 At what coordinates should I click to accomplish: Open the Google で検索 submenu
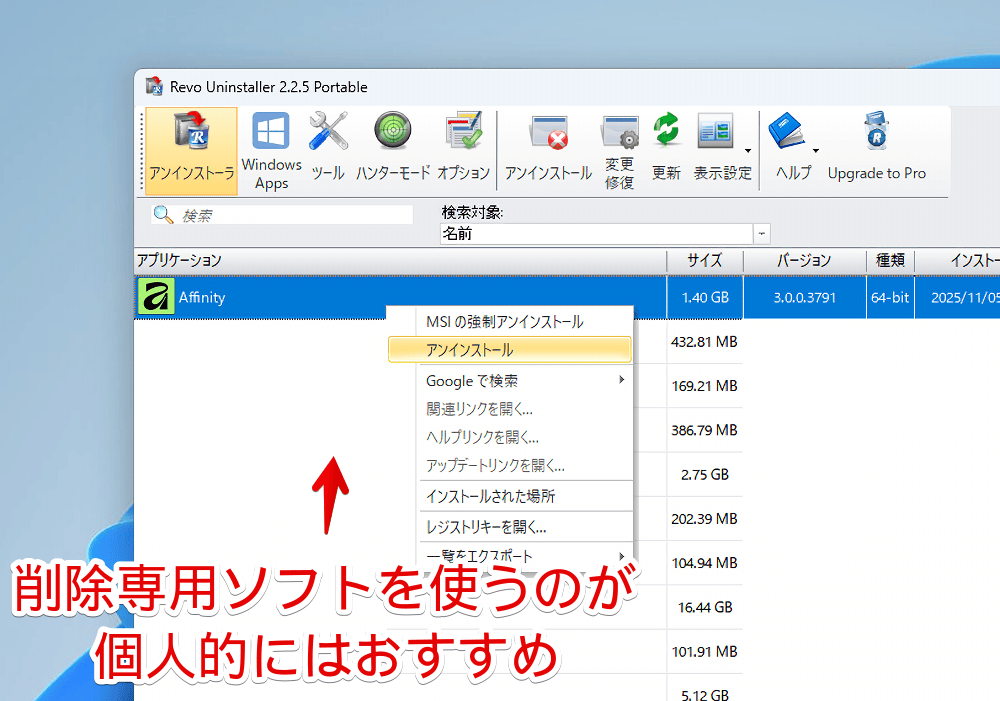coord(509,380)
